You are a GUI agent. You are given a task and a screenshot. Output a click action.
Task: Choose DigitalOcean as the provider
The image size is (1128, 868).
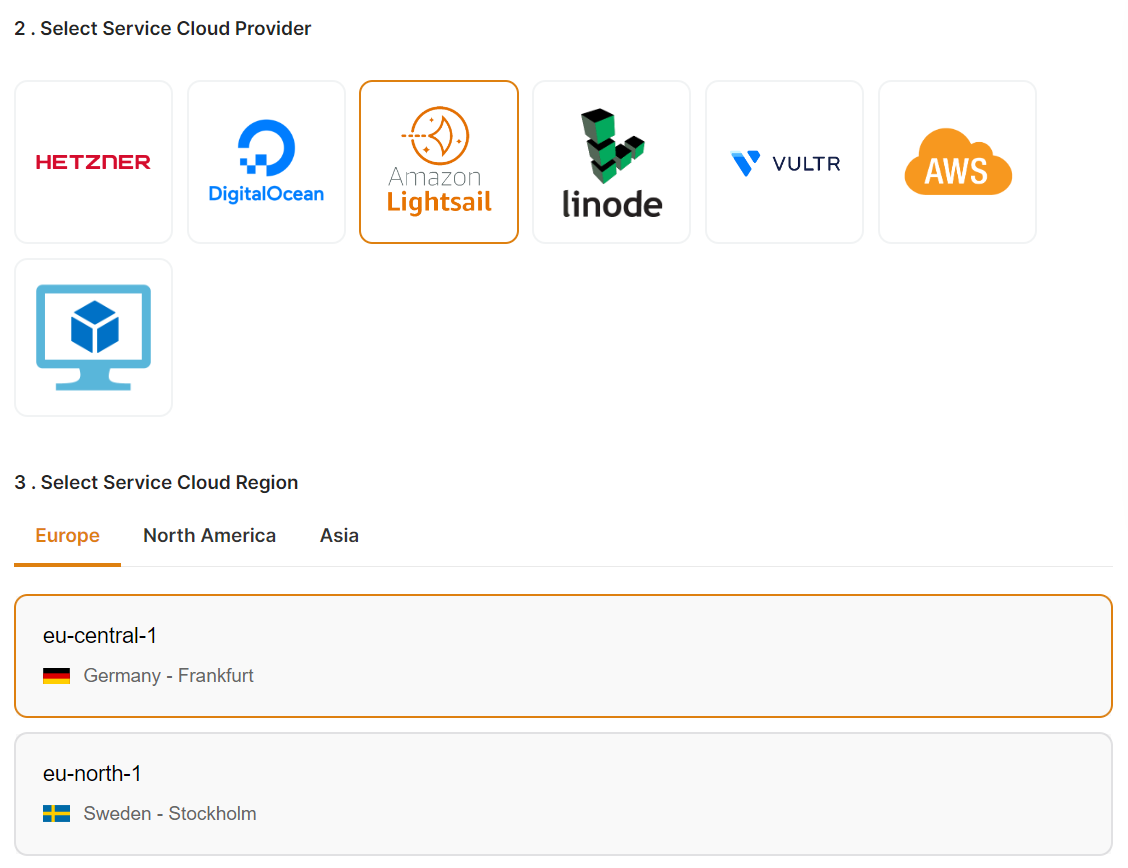click(266, 162)
